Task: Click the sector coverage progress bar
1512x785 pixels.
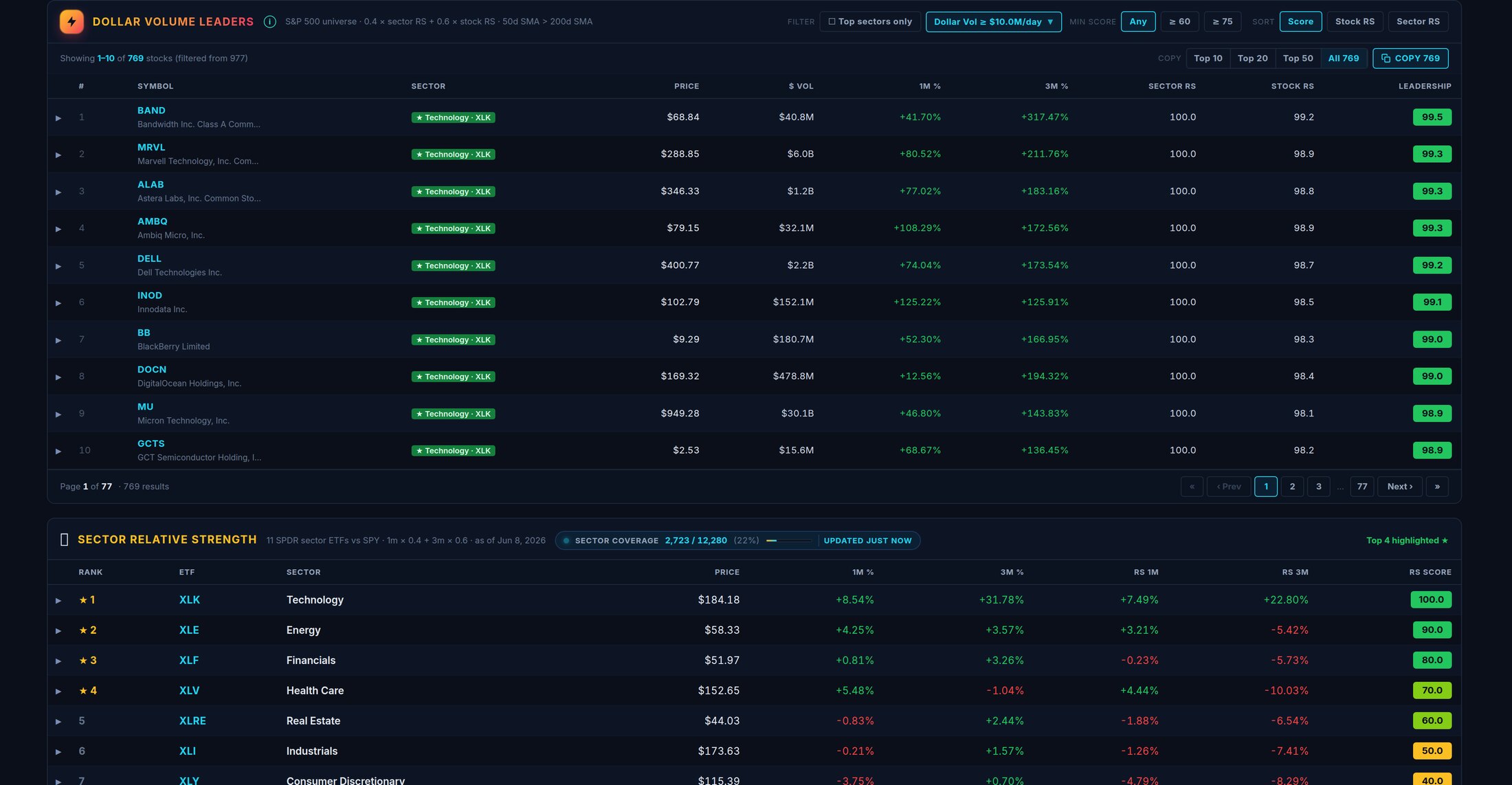Action: [789, 541]
